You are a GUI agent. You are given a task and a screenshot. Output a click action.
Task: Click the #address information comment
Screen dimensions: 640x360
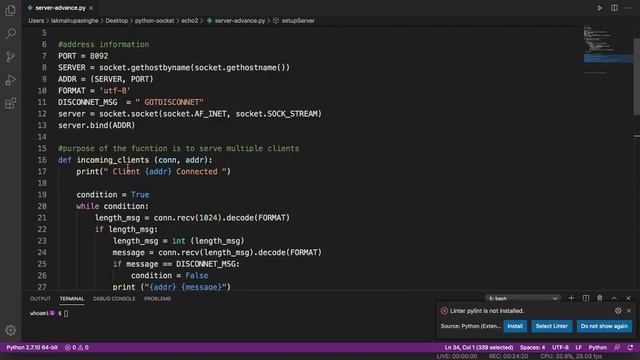coord(104,44)
